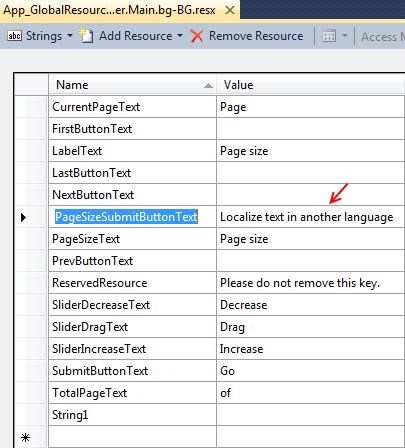Click the empty value cell of LastButtonText
This screenshot has height=448, width=405.
click(x=311, y=173)
